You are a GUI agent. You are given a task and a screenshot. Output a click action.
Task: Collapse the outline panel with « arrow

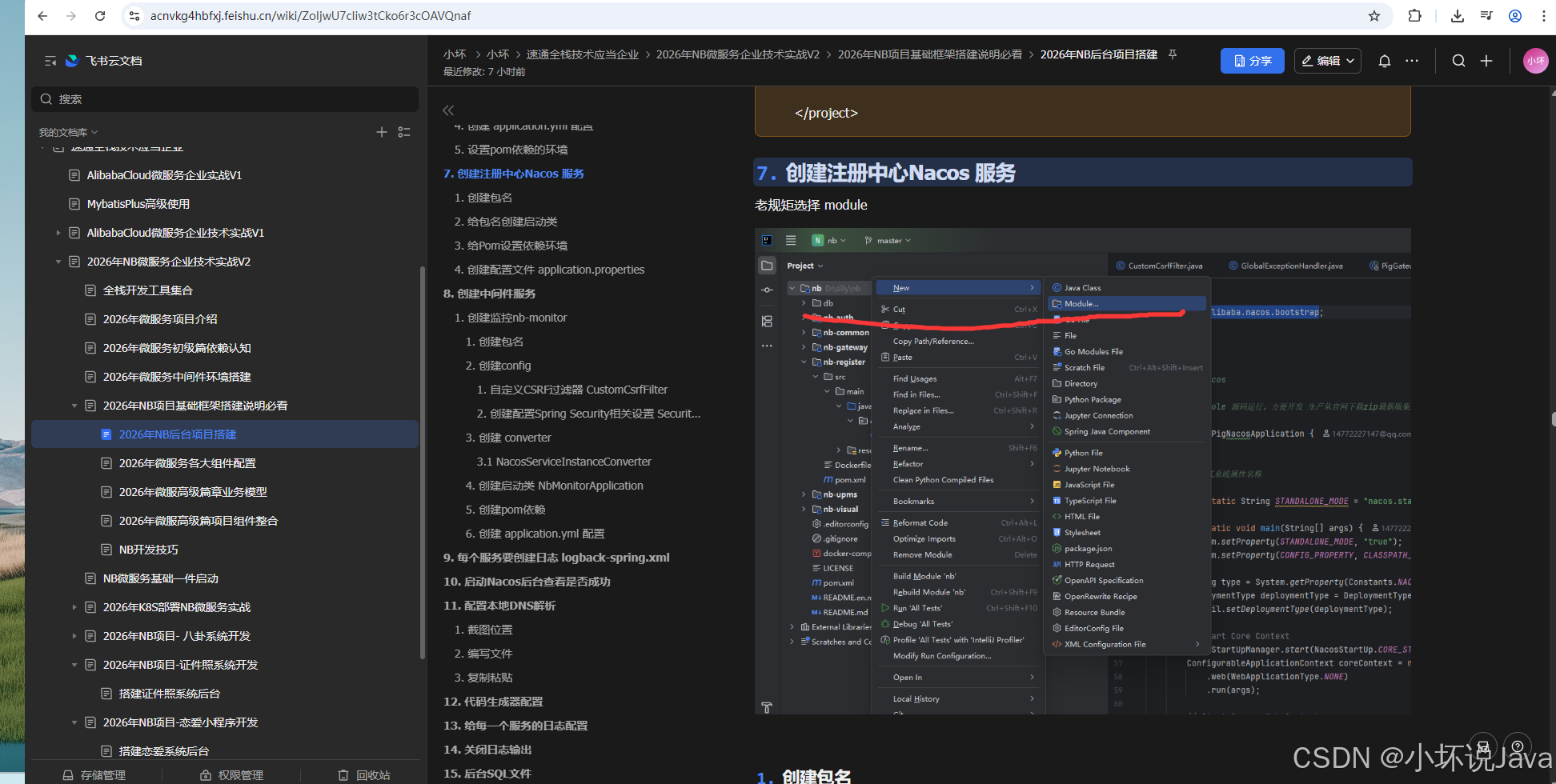[x=448, y=110]
